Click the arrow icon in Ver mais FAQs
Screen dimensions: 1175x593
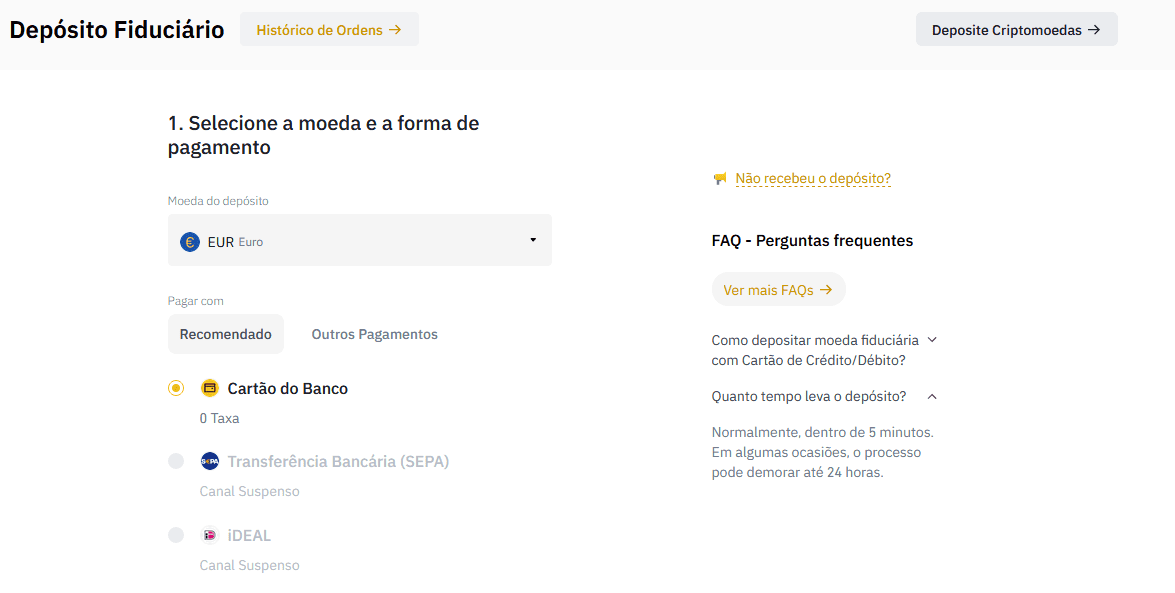[826, 290]
